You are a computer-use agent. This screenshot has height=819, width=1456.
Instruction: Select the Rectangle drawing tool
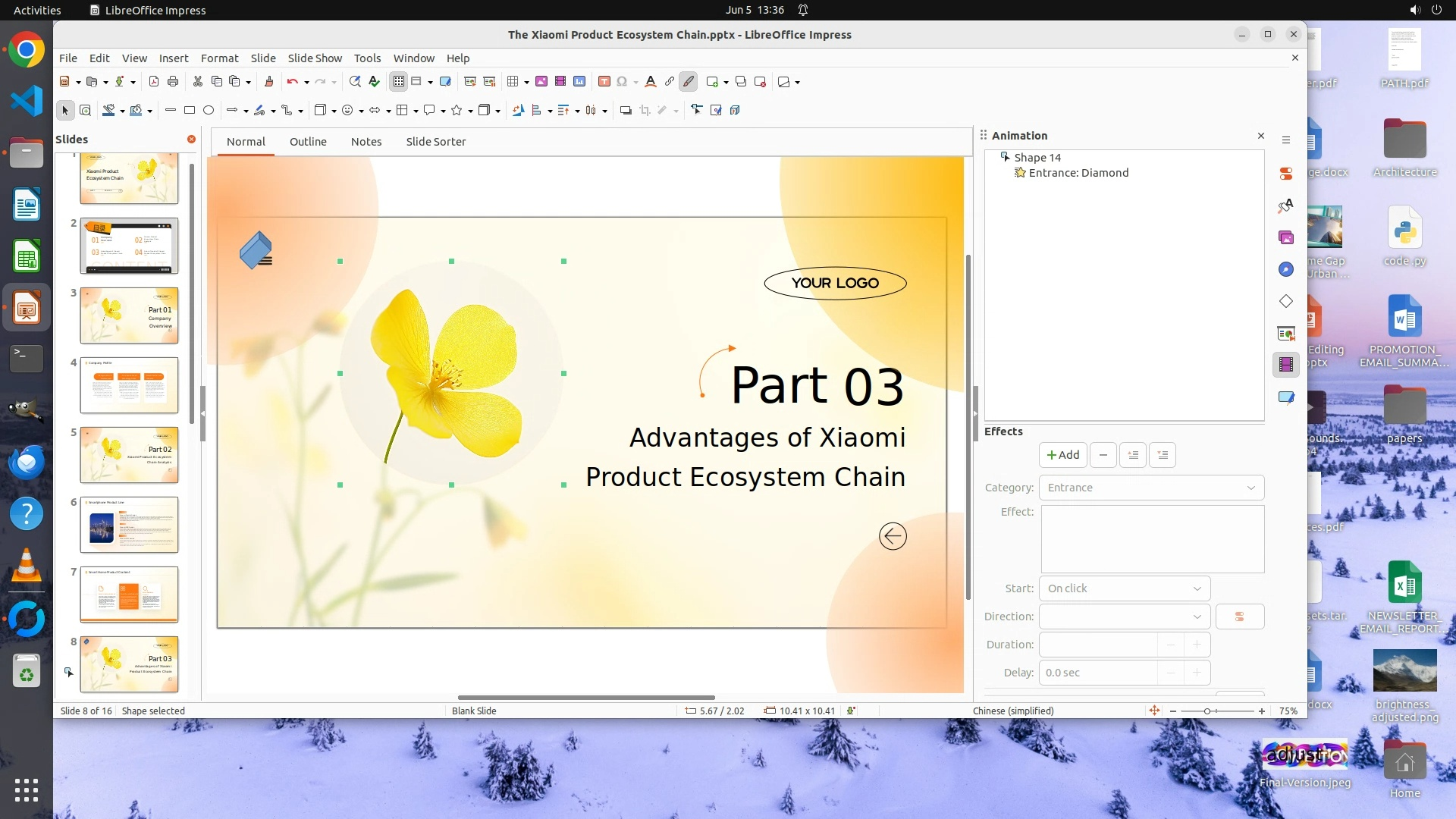click(190, 111)
